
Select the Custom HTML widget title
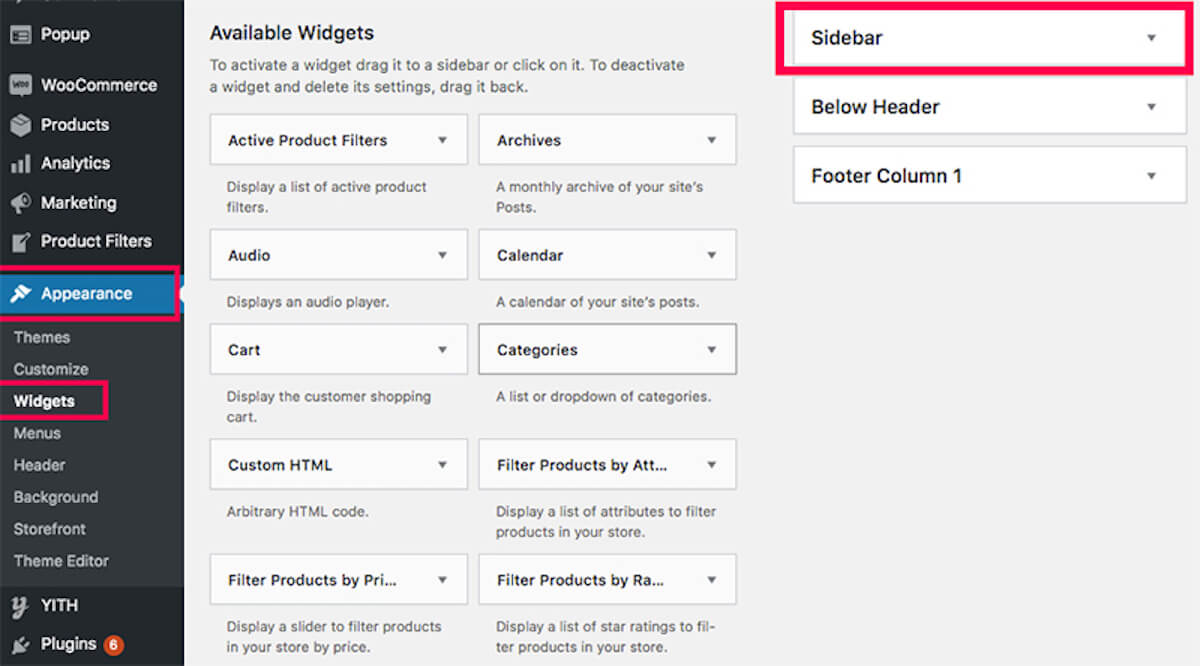coord(280,465)
